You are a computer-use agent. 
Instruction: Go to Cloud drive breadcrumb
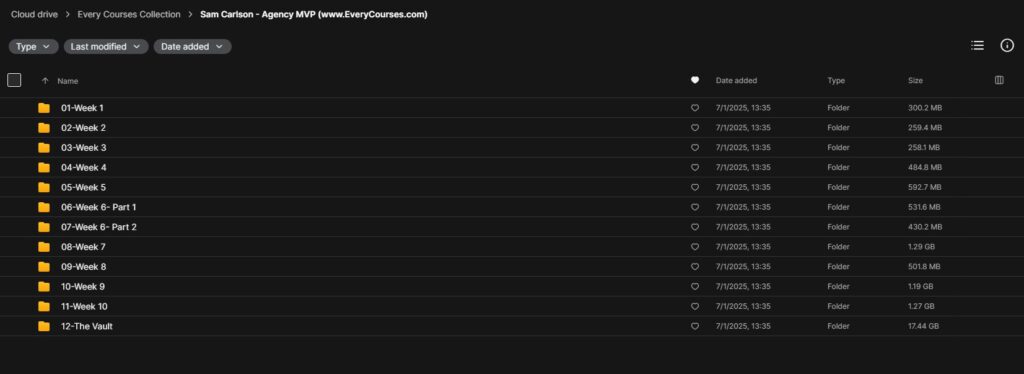click(35, 14)
